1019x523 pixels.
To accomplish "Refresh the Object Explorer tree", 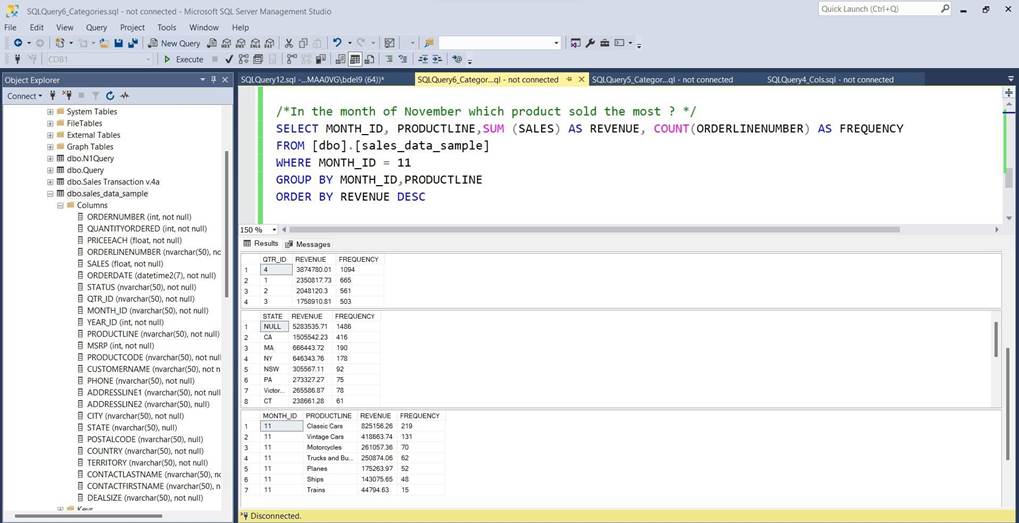I will pos(110,96).
